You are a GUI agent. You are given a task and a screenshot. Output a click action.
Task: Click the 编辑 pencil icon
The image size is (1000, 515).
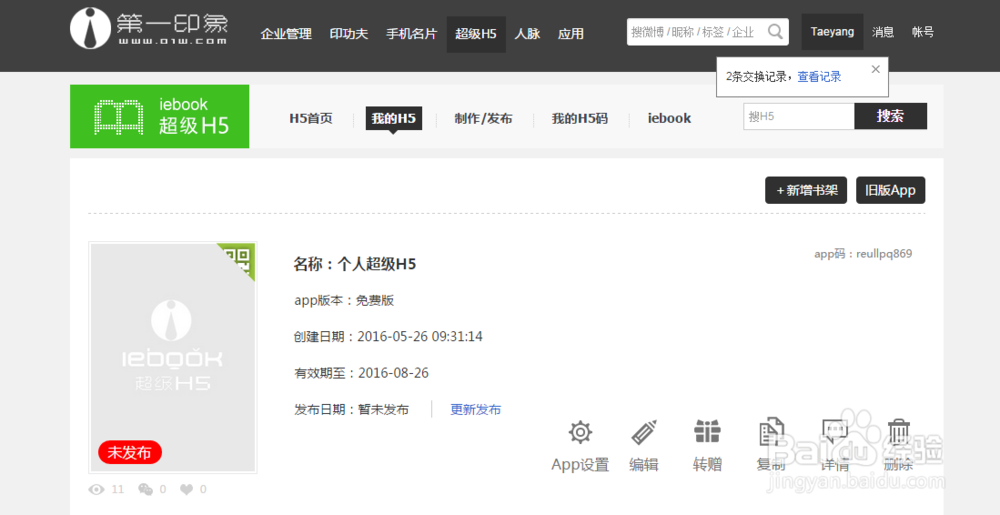(x=643, y=433)
